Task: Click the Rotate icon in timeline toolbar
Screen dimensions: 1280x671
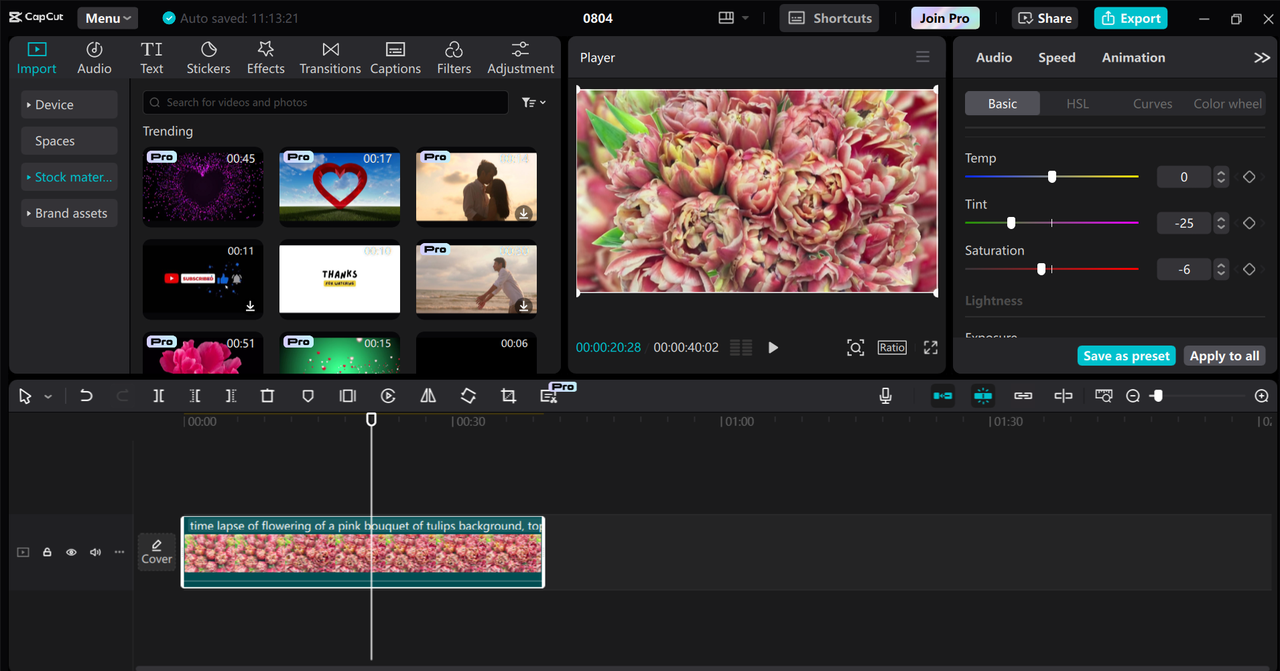Action: 468,396
